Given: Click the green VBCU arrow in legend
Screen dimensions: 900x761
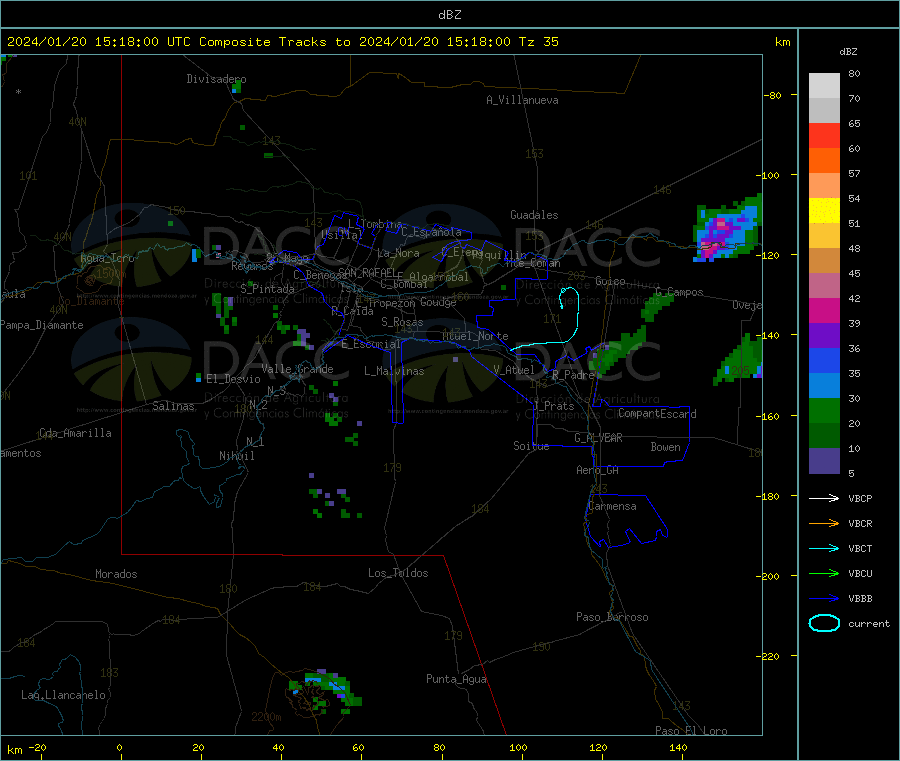Looking at the screenshot, I should (824, 573).
